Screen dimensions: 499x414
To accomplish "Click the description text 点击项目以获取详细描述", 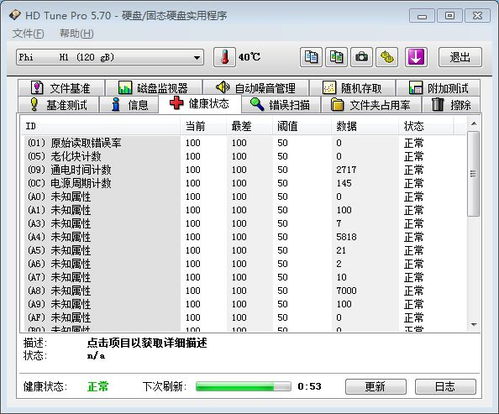I will [x=147, y=343].
